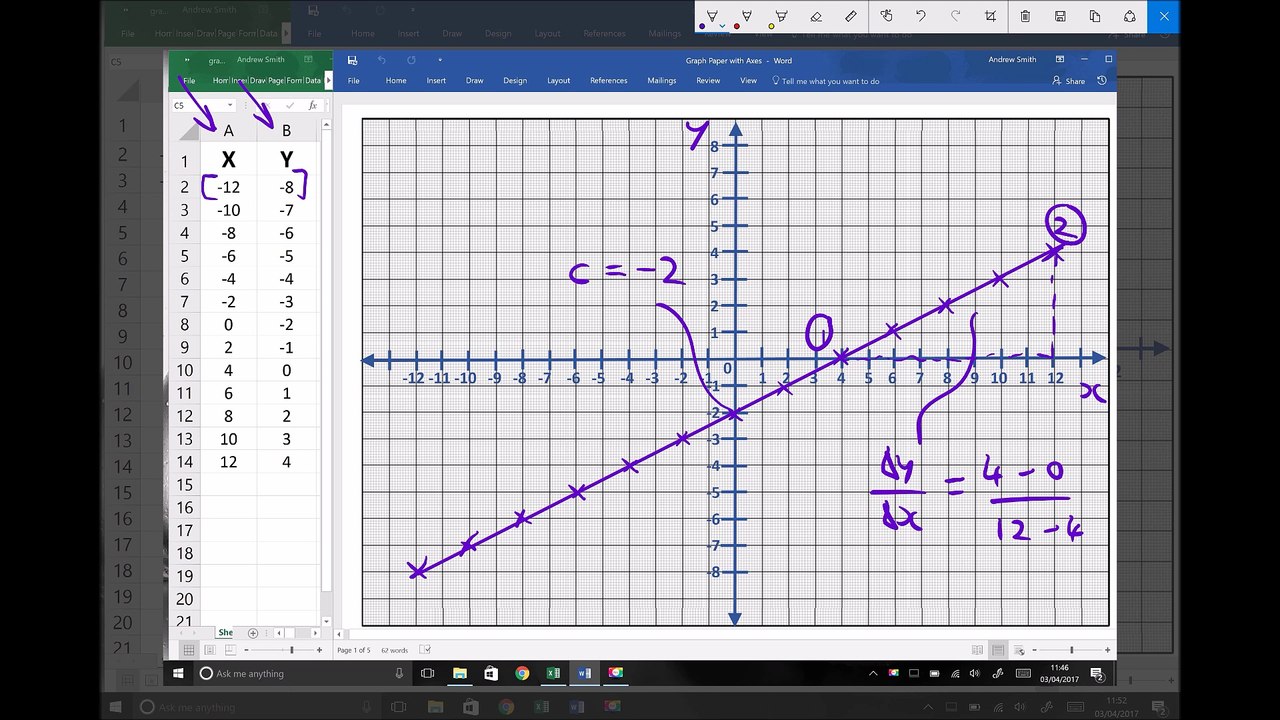Viewport: 1280px width, 720px height.
Task: Open the Word Layout tab
Action: 559,81
